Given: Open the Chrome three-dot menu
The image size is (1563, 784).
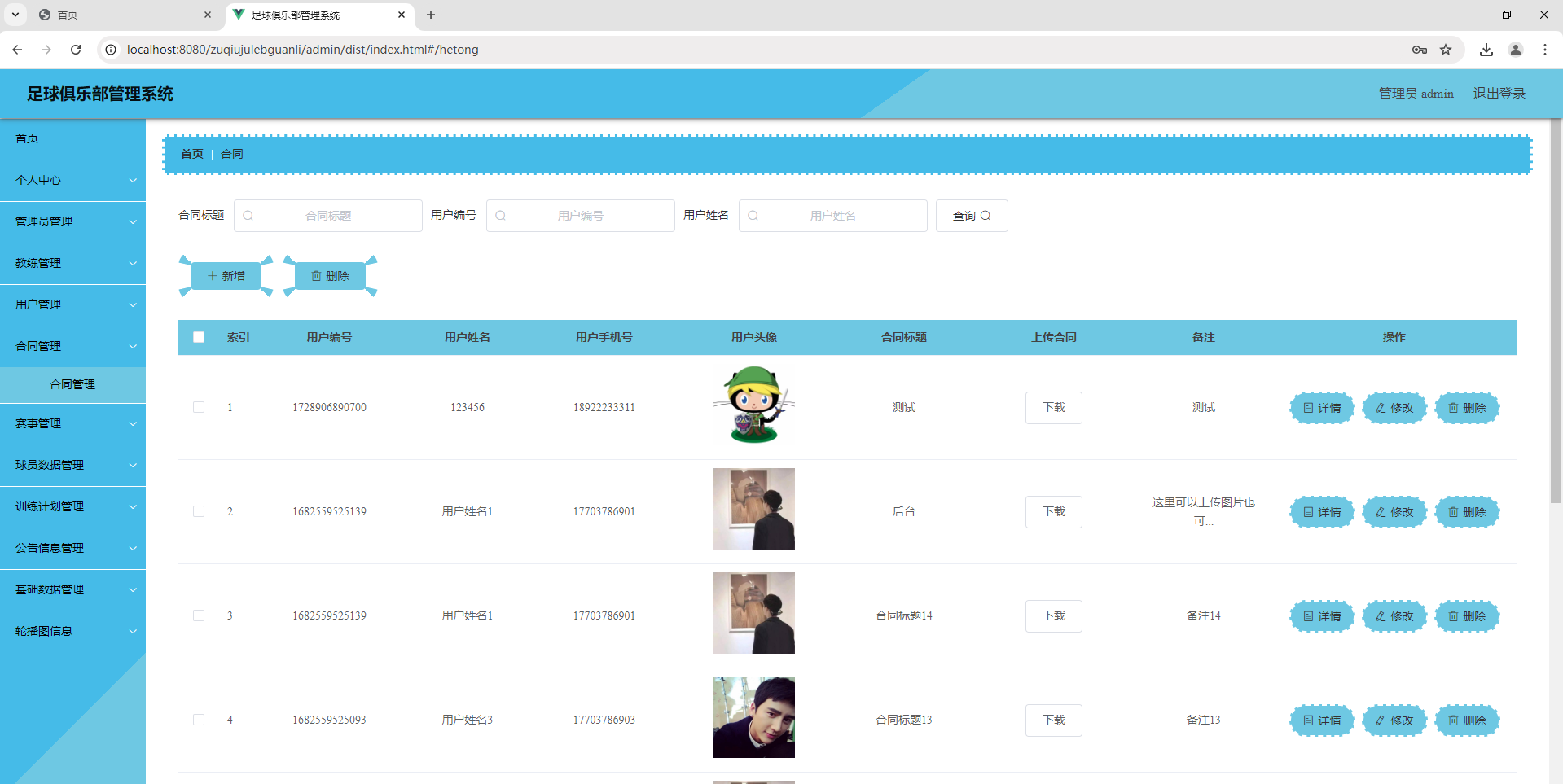Looking at the screenshot, I should (1545, 50).
